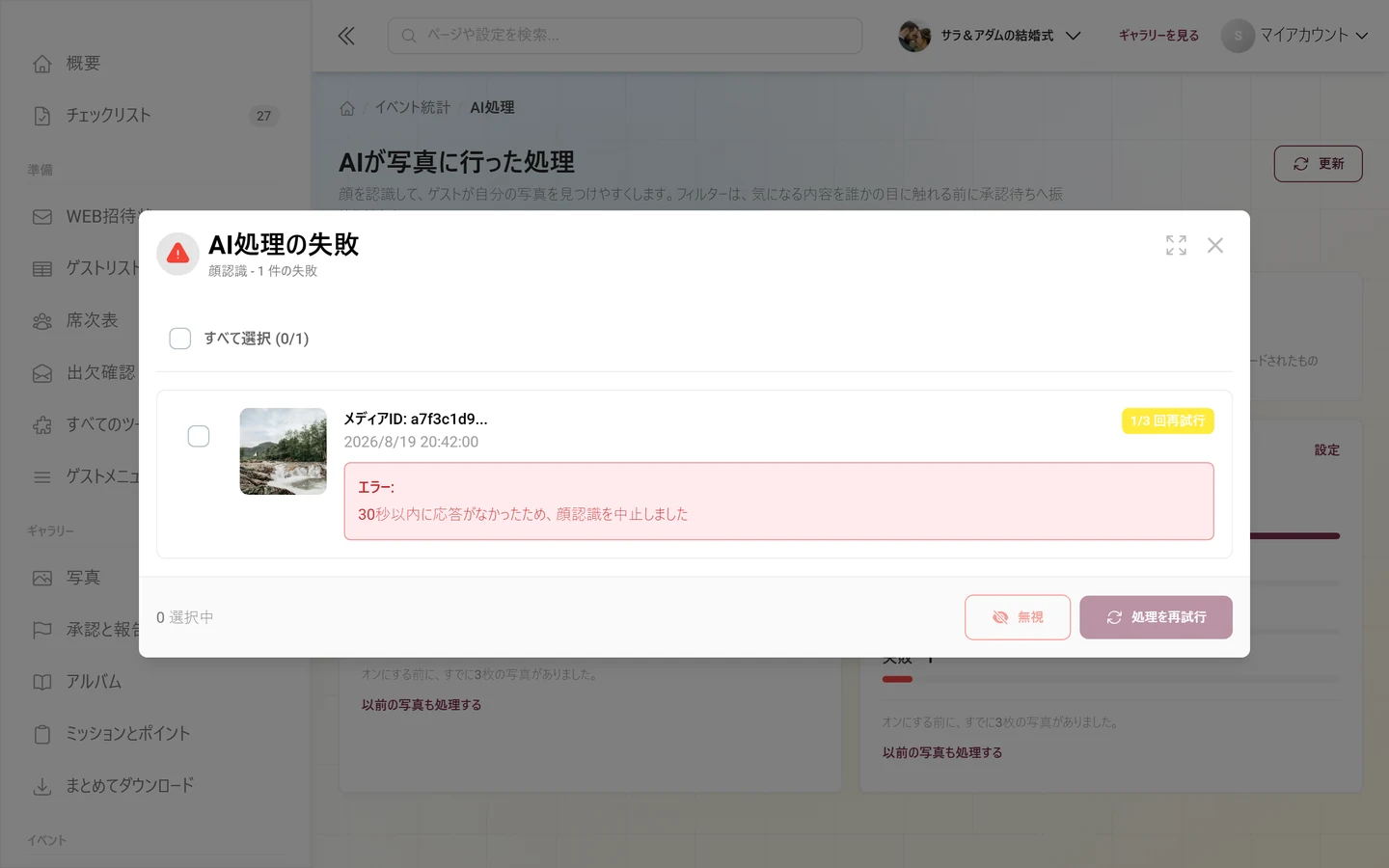Click the error message text about 30秒
The height and width of the screenshot is (868, 1389).
point(523,514)
